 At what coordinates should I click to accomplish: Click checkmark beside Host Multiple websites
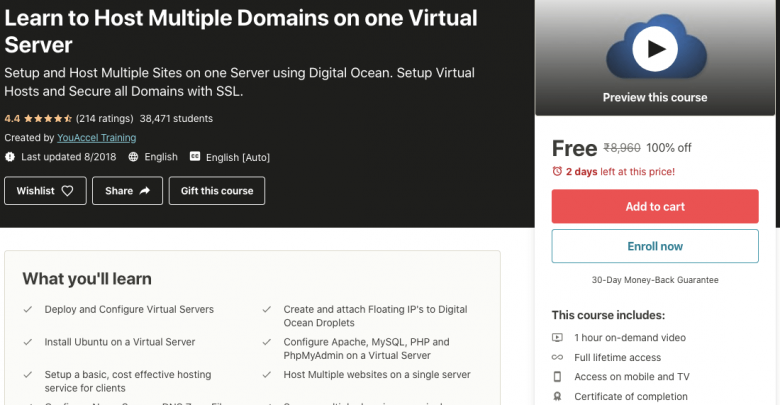tap(267, 375)
